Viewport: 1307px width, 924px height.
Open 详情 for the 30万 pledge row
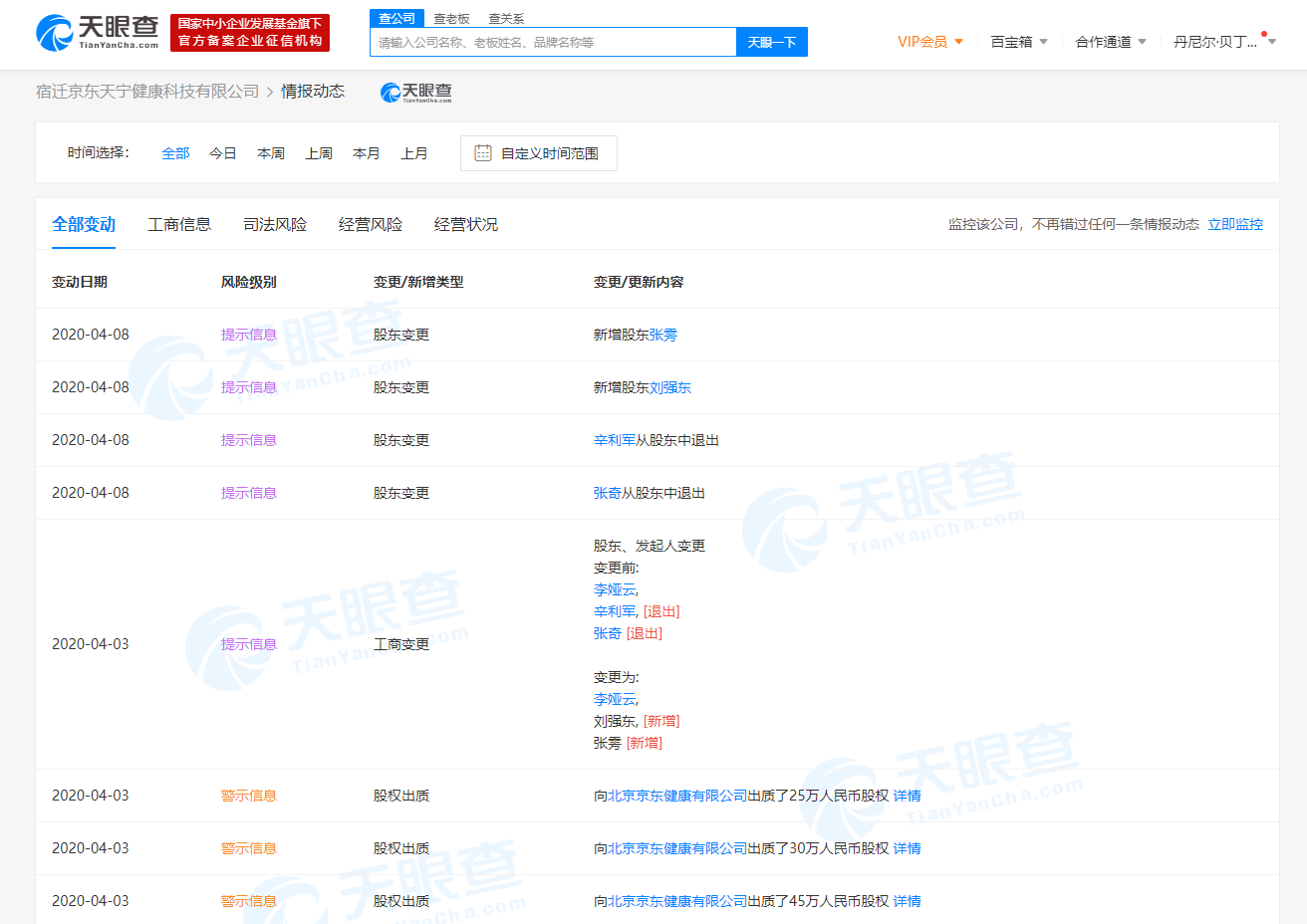[908, 848]
